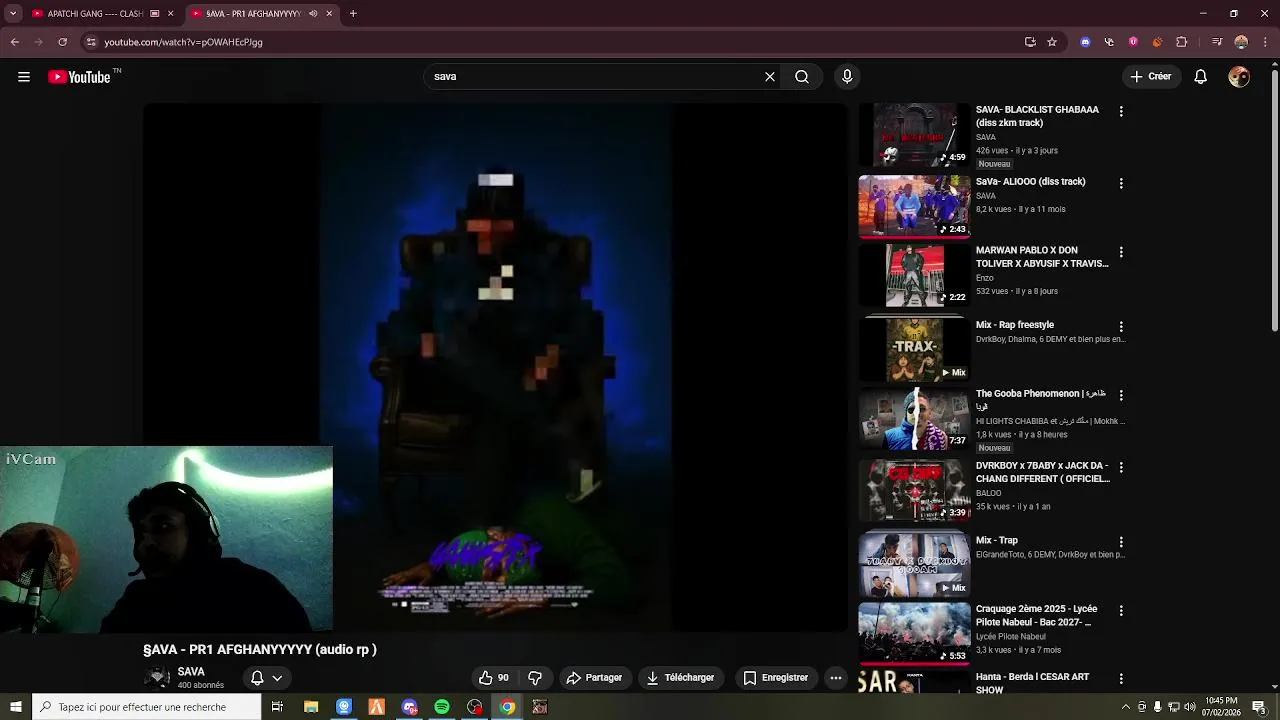Click the page vertical scrollbar

coord(1274,199)
